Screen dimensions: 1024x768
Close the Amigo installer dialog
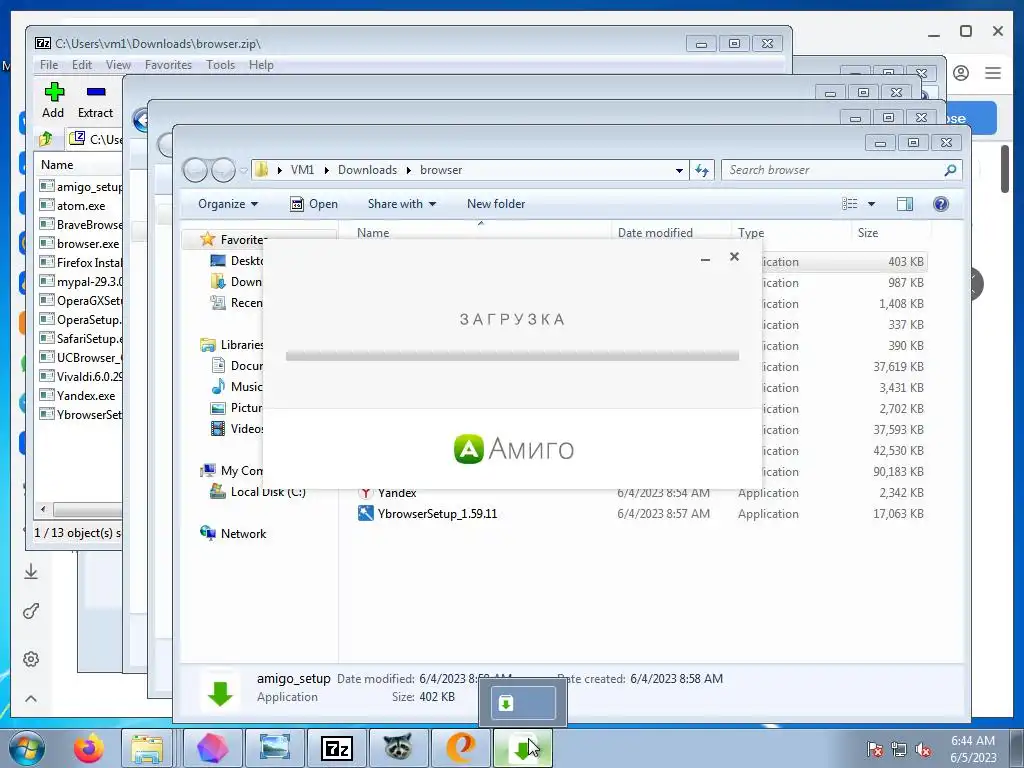[735, 257]
